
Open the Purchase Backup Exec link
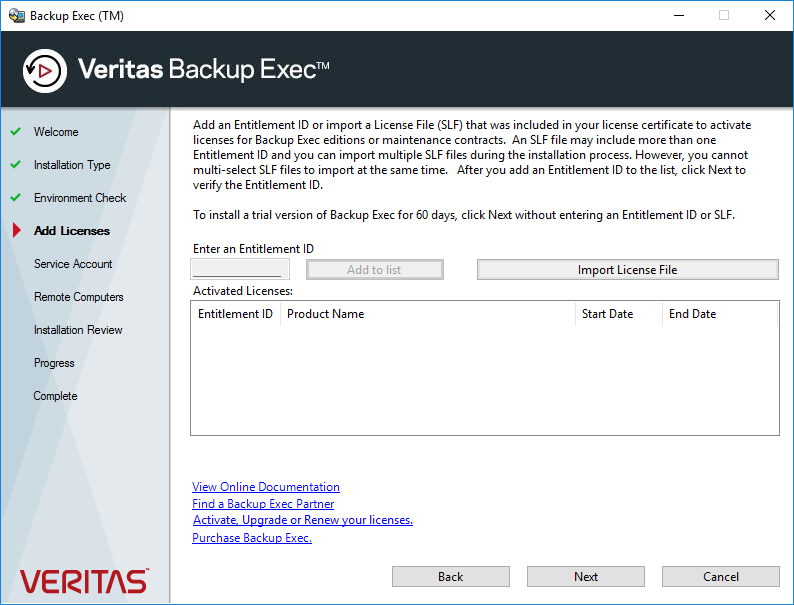tap(252, 538)
